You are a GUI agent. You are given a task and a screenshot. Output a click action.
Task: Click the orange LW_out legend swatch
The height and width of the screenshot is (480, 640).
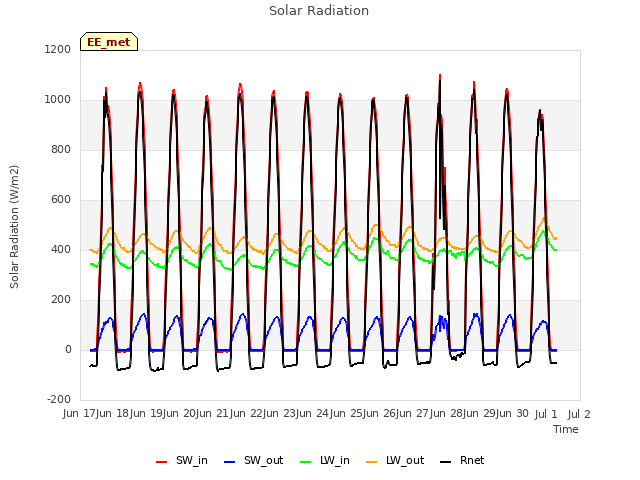(x=372, y=462)
